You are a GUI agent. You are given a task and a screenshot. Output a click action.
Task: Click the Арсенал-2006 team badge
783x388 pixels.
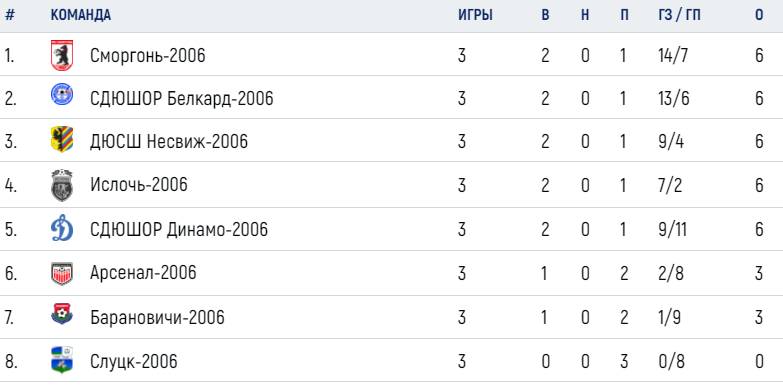62,274
